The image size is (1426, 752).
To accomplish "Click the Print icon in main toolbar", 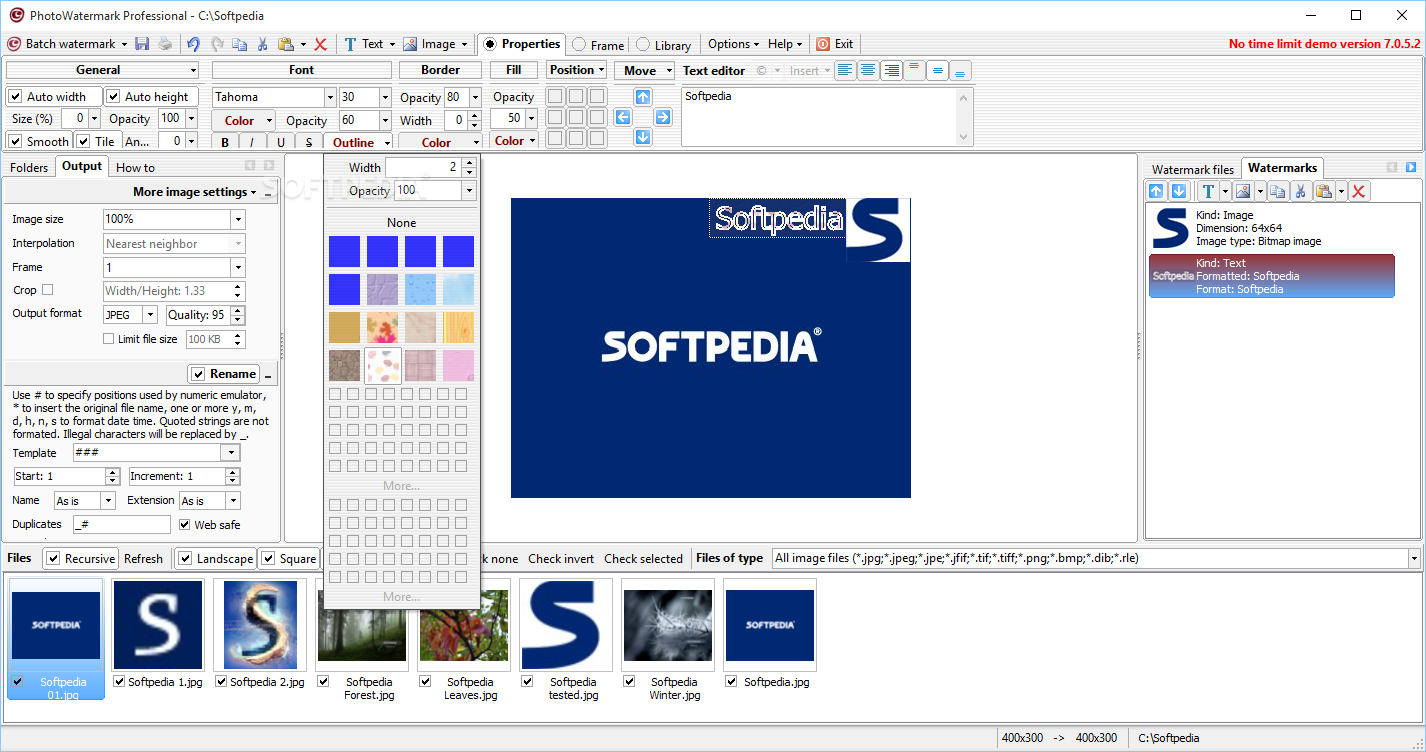I will click(x=165, y=44).
